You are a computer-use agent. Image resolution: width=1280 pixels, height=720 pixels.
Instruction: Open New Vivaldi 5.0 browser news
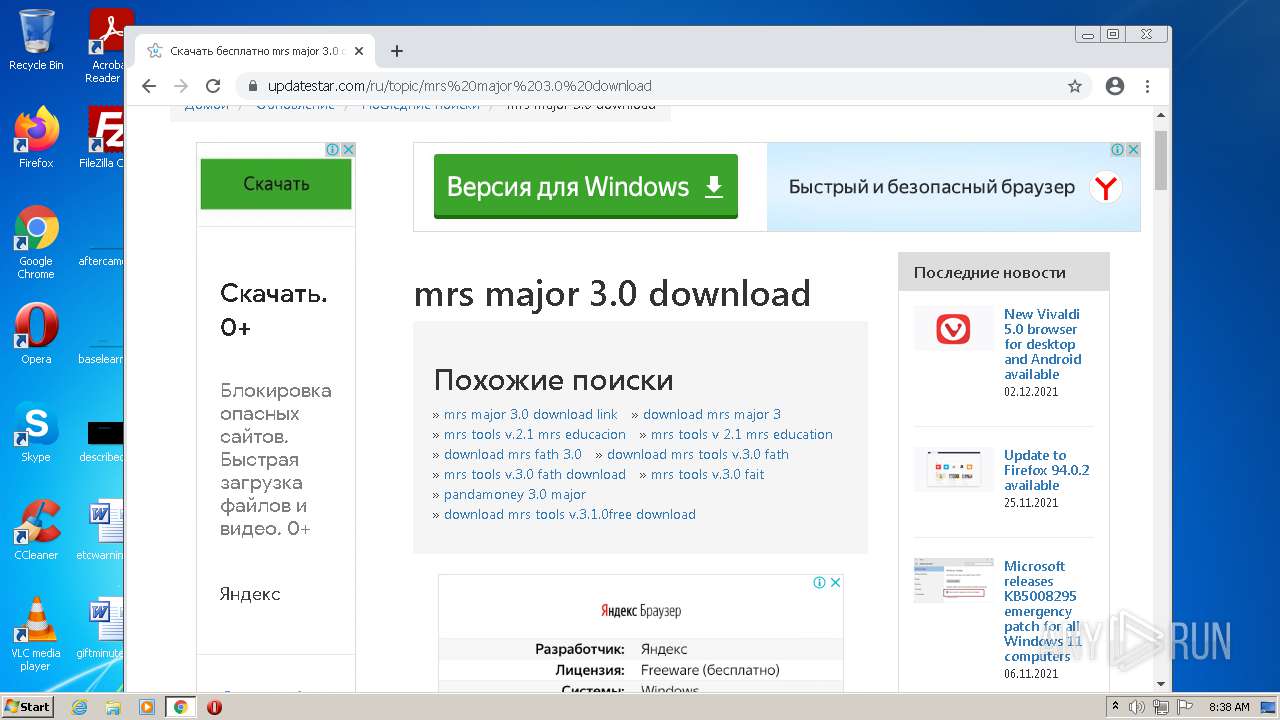click(x=1043, y=344)
